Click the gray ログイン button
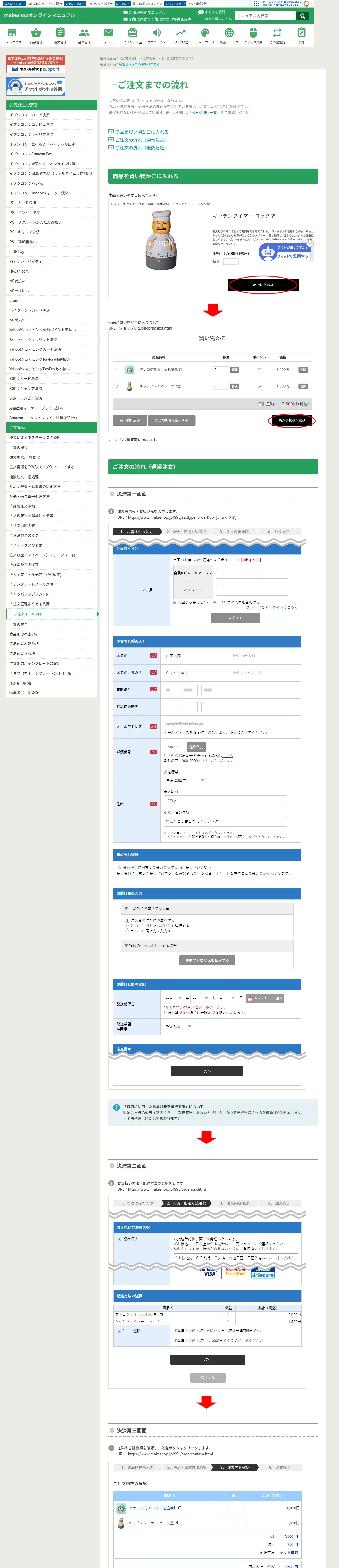Viewport: 339px width, 1568px height. pos(235,618)
